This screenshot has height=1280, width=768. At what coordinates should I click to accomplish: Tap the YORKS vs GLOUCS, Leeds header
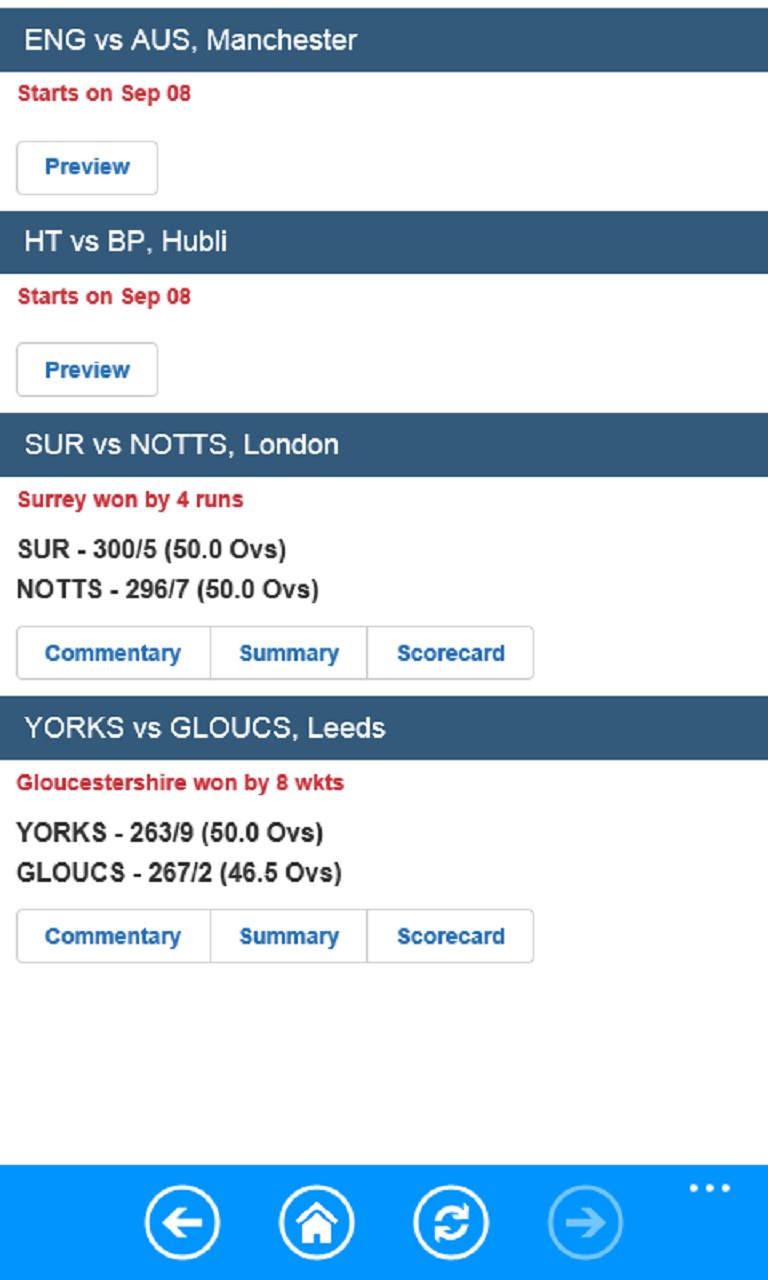pyautogui.click(x=384, y=728)
